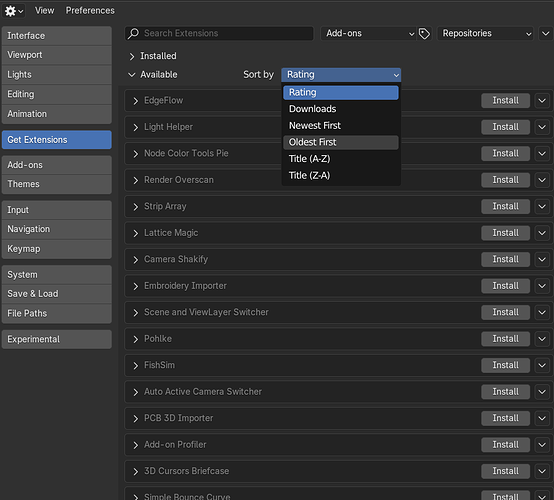Open the Repositories dropdown
Image resolution: width=554 pixels, height=500 pixels.
pyautogui.click(x=485, y=34)
